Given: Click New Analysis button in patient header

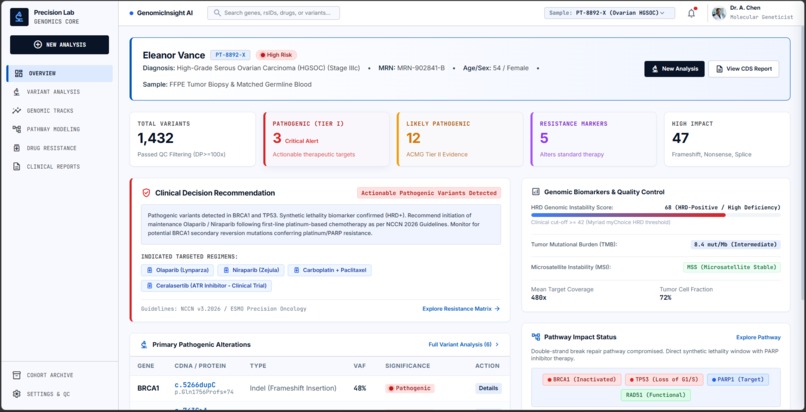Looking at the screenshot, I should pos(674,69).
